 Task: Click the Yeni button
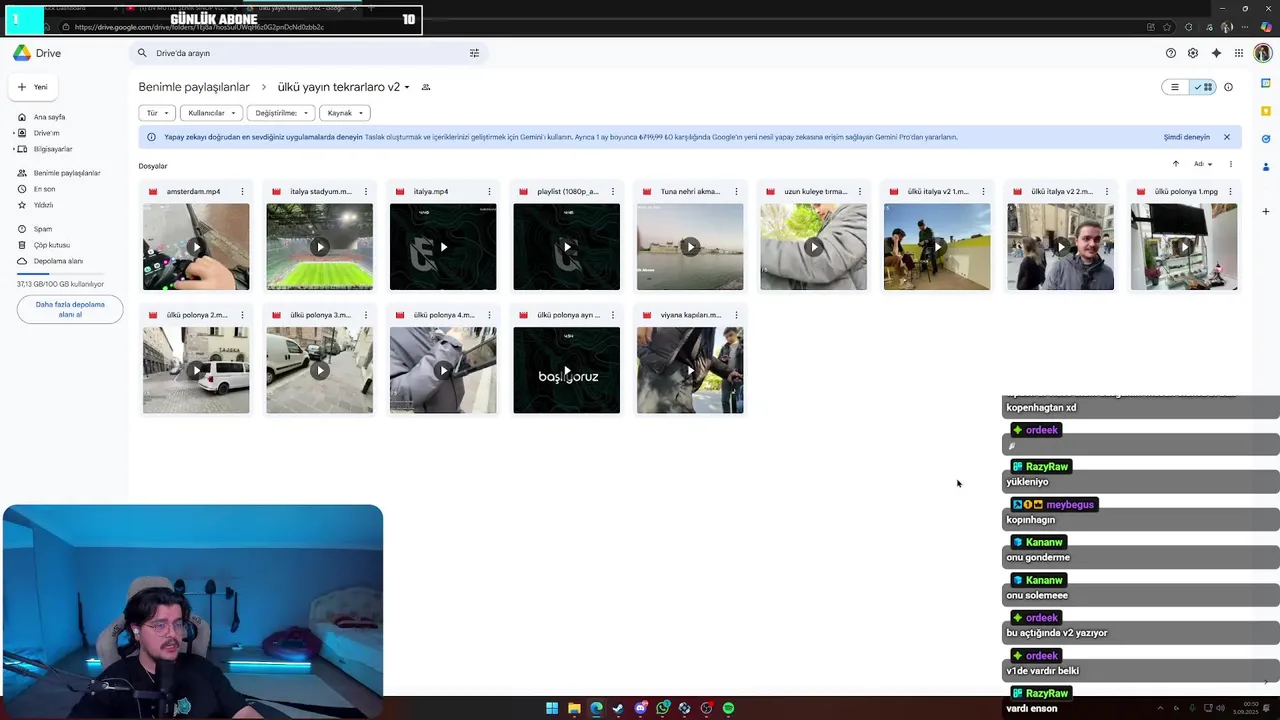33,87
